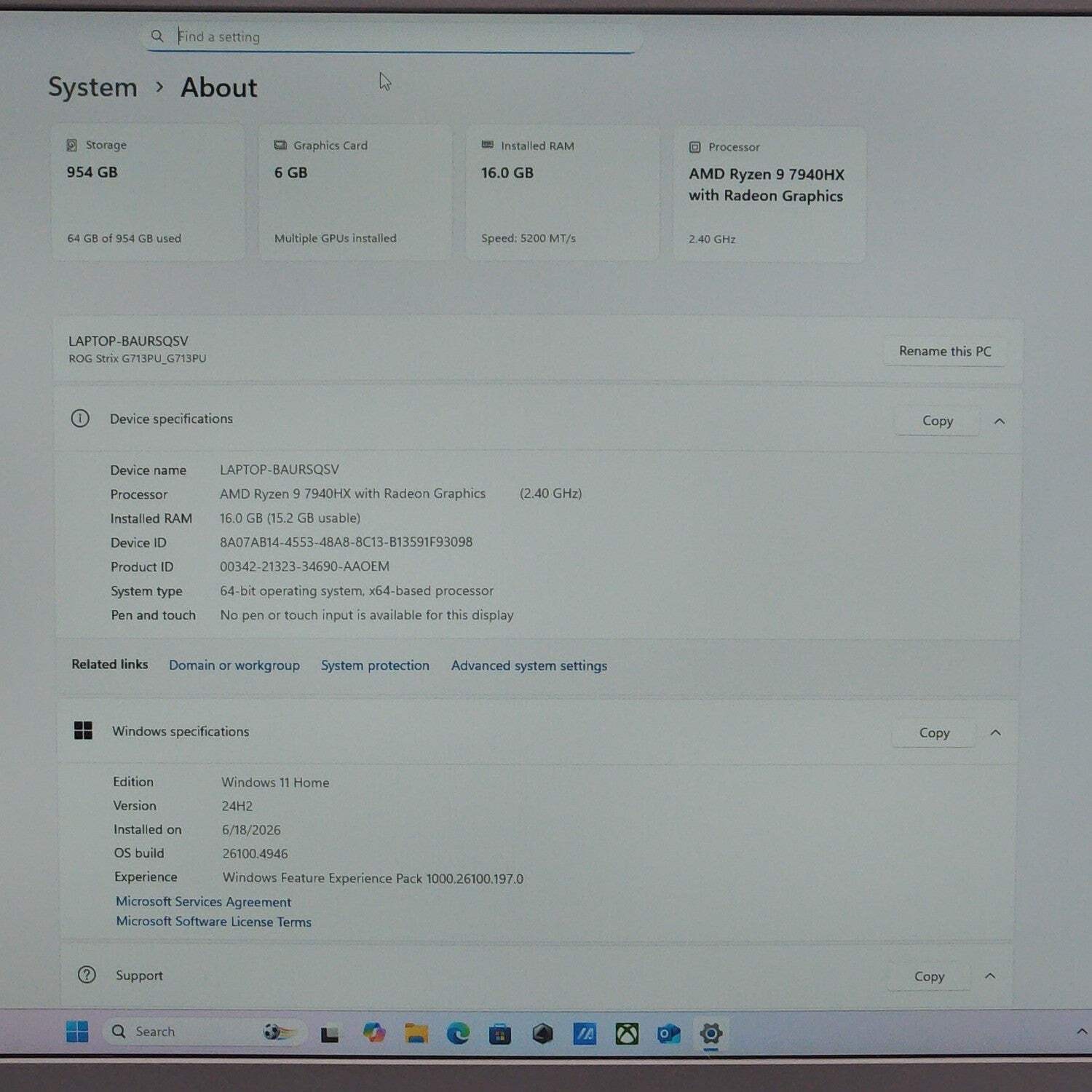Image resolution: width=1092 pixels, height=1092 pixels.
Task: Click the 'Multiple GPUs installed' text
Action: tap(336, 238)
